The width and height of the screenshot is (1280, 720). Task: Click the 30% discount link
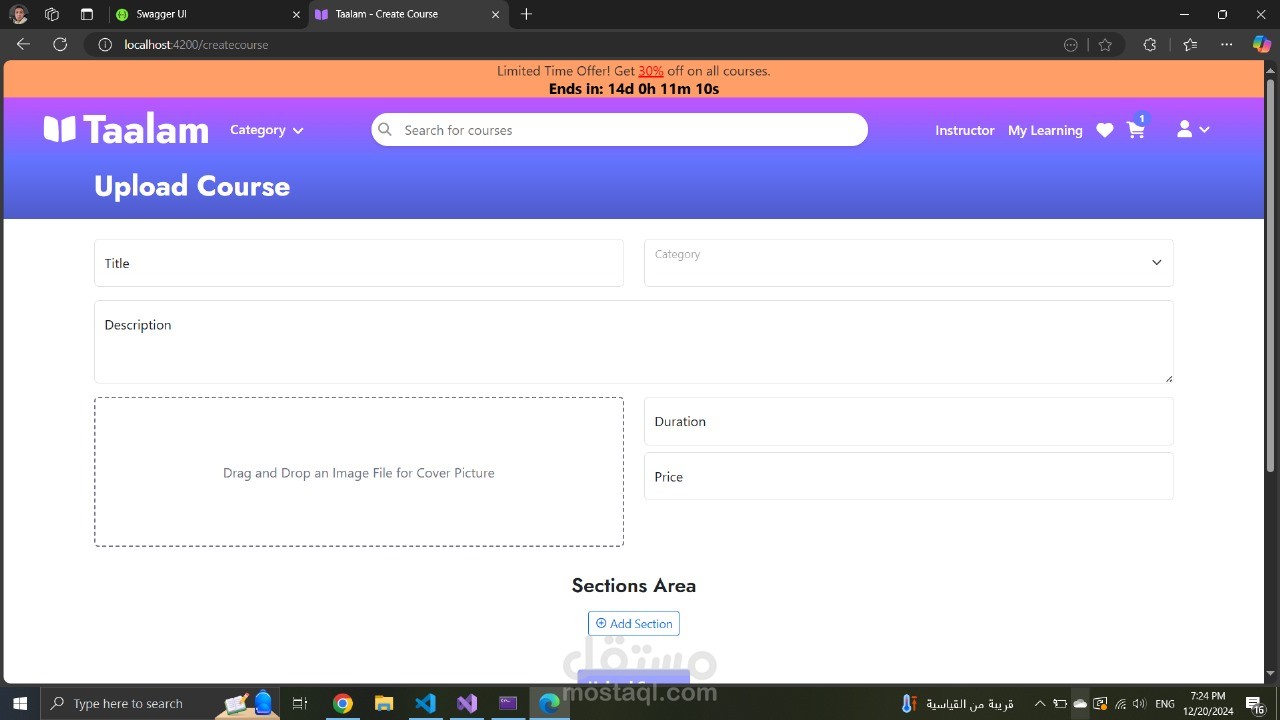[x=651, y=71]
